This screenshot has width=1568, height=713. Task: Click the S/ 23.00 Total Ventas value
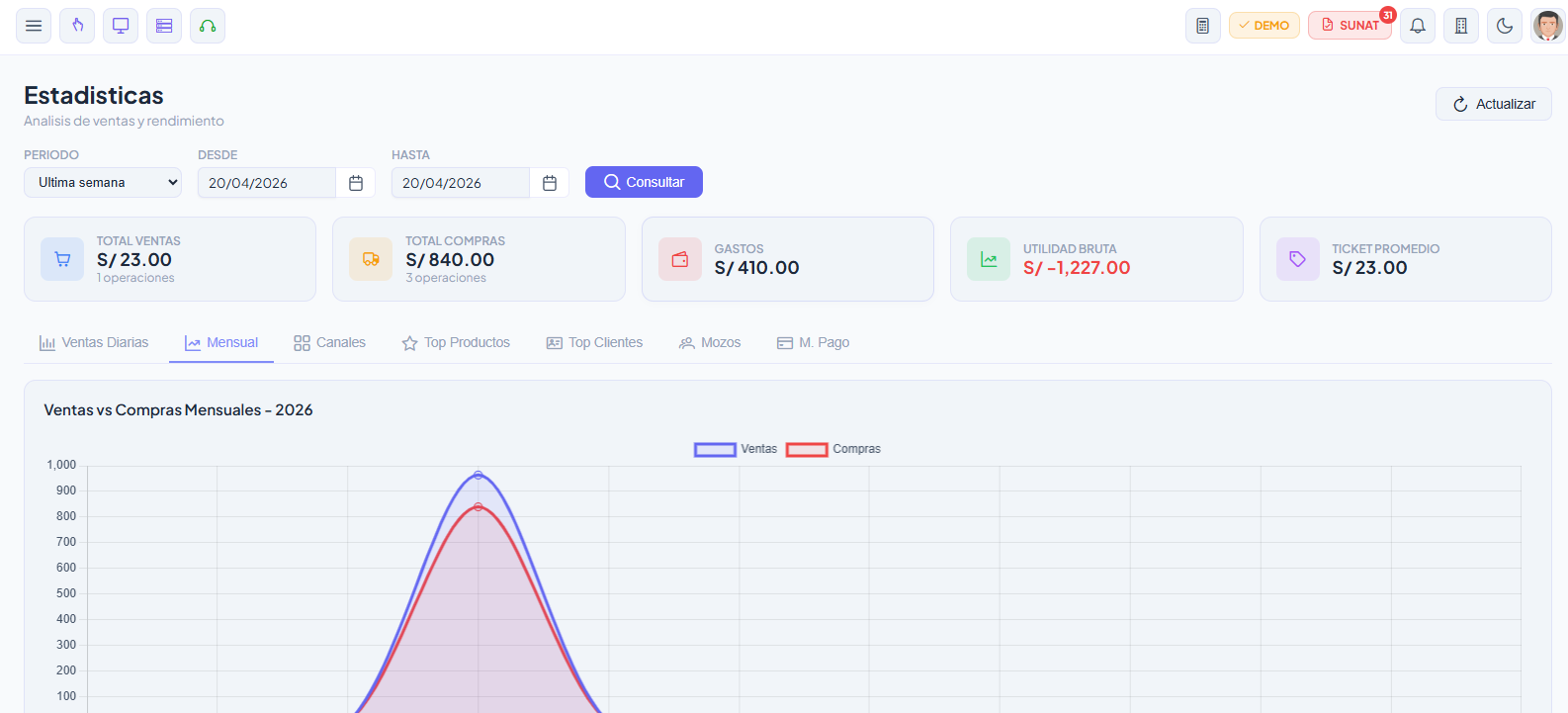point(134,260)
